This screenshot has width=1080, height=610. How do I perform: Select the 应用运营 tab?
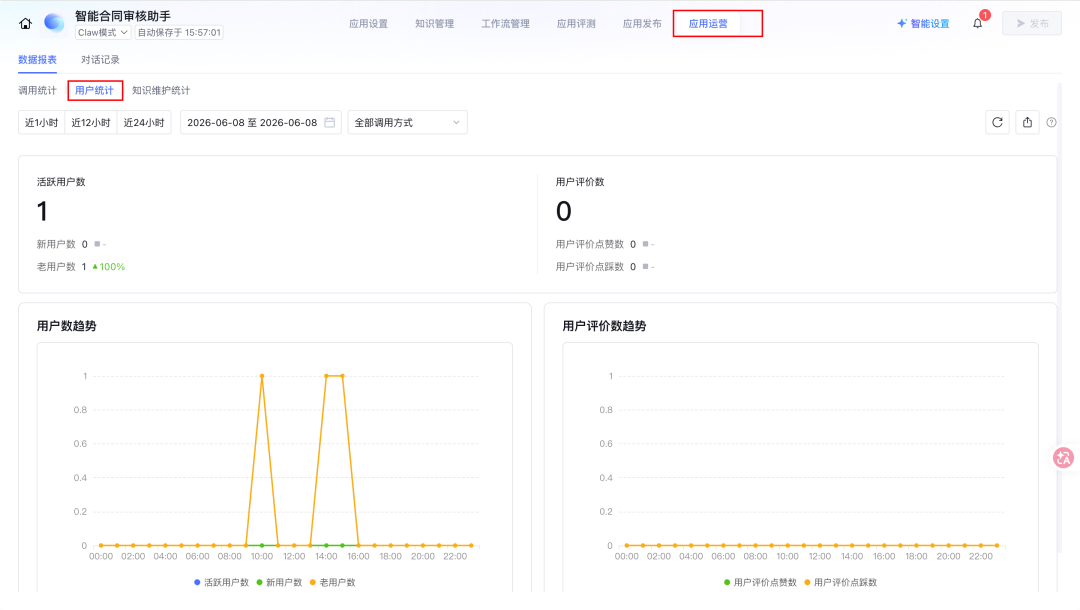[x=708, y=23]
